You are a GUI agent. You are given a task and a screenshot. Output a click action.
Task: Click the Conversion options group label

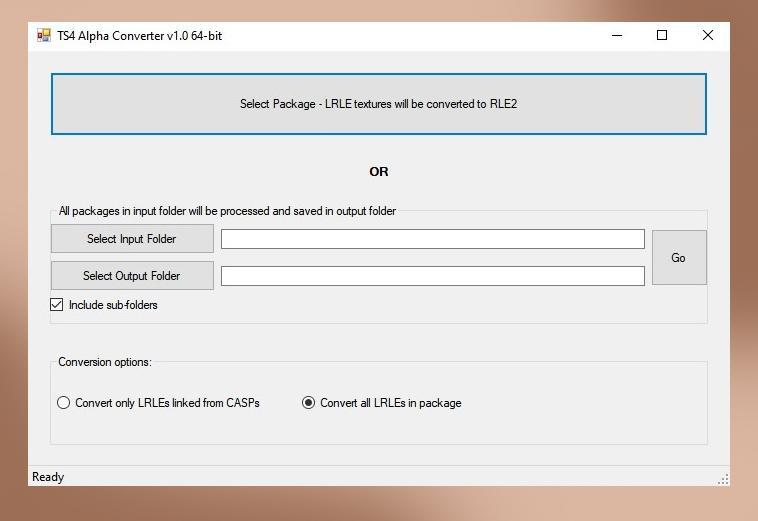tap(105, 362)
